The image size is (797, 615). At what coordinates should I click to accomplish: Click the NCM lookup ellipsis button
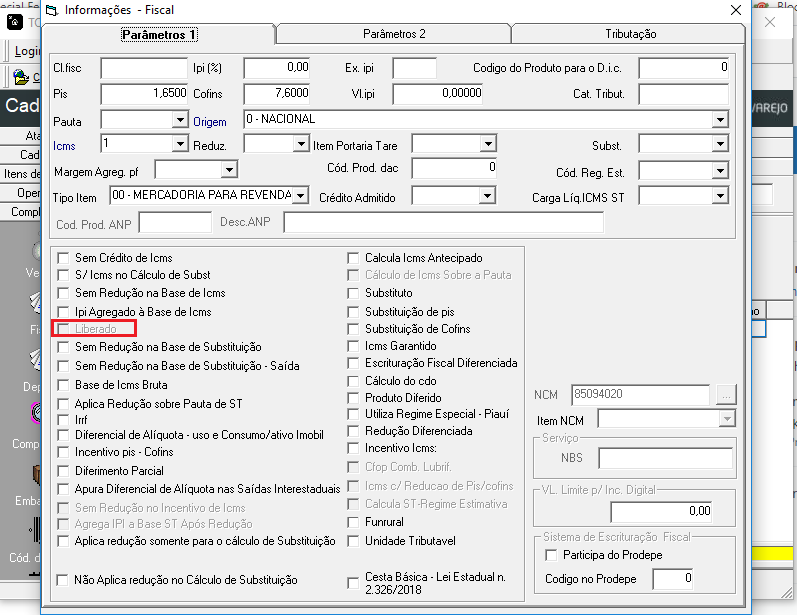pos(726,394)
